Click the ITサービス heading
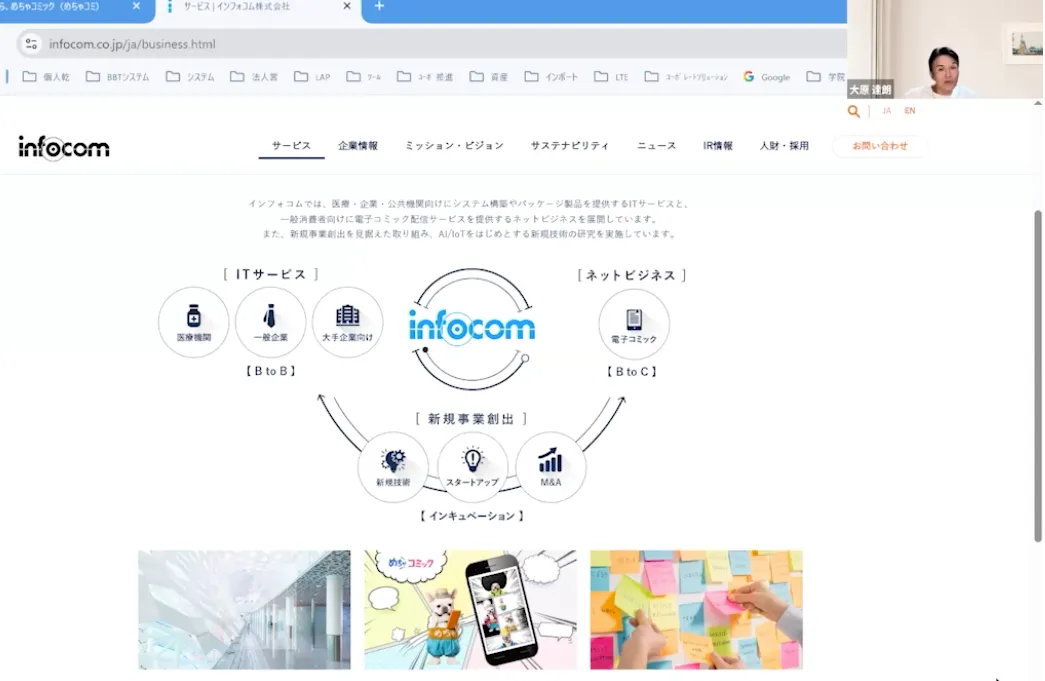1045x681 pixels. pos(271,275)
